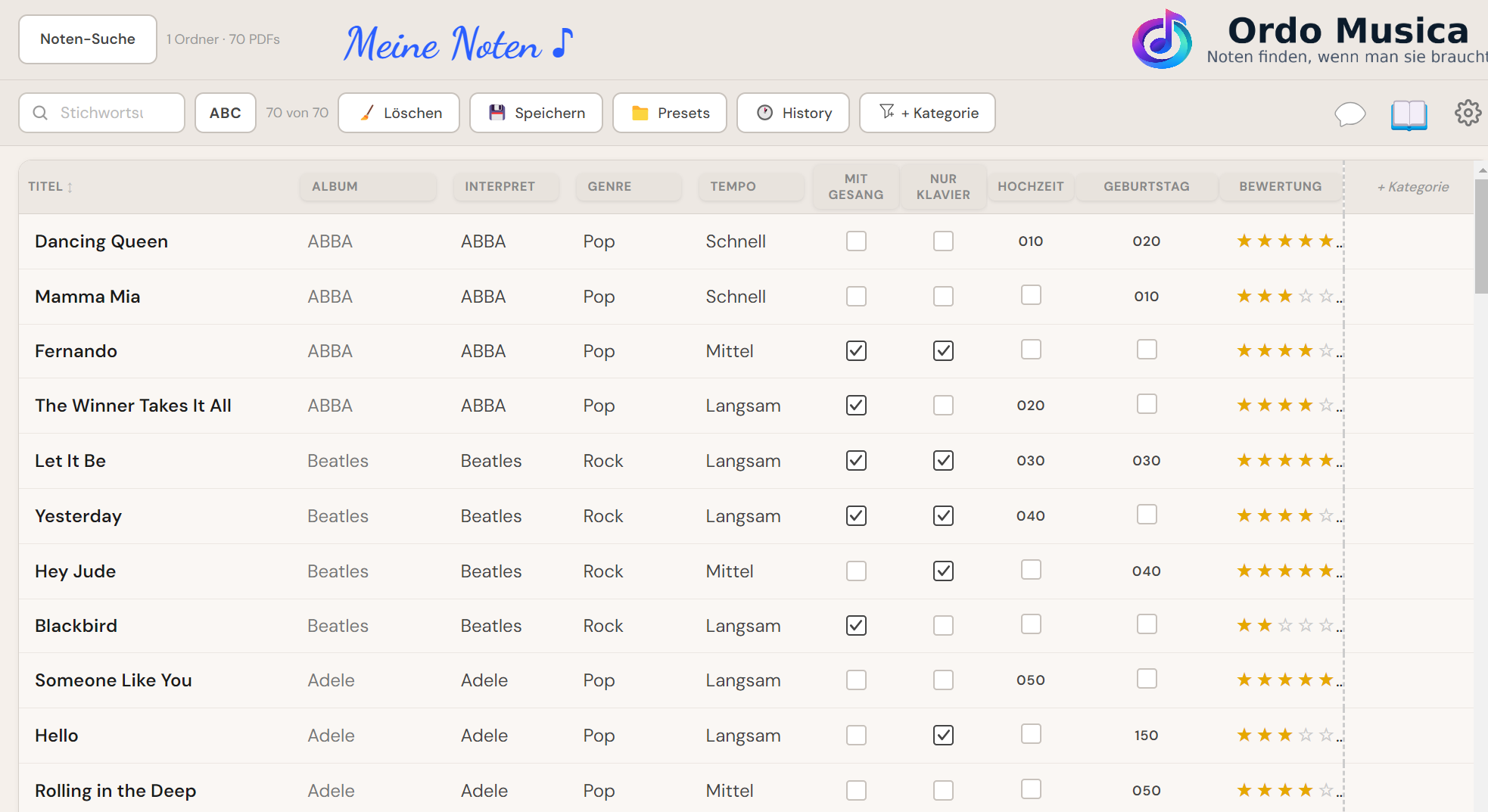
Task: Click the Geburtstag value 150 for Hello
Action: pyautogui.click(x=1147, y=735)
